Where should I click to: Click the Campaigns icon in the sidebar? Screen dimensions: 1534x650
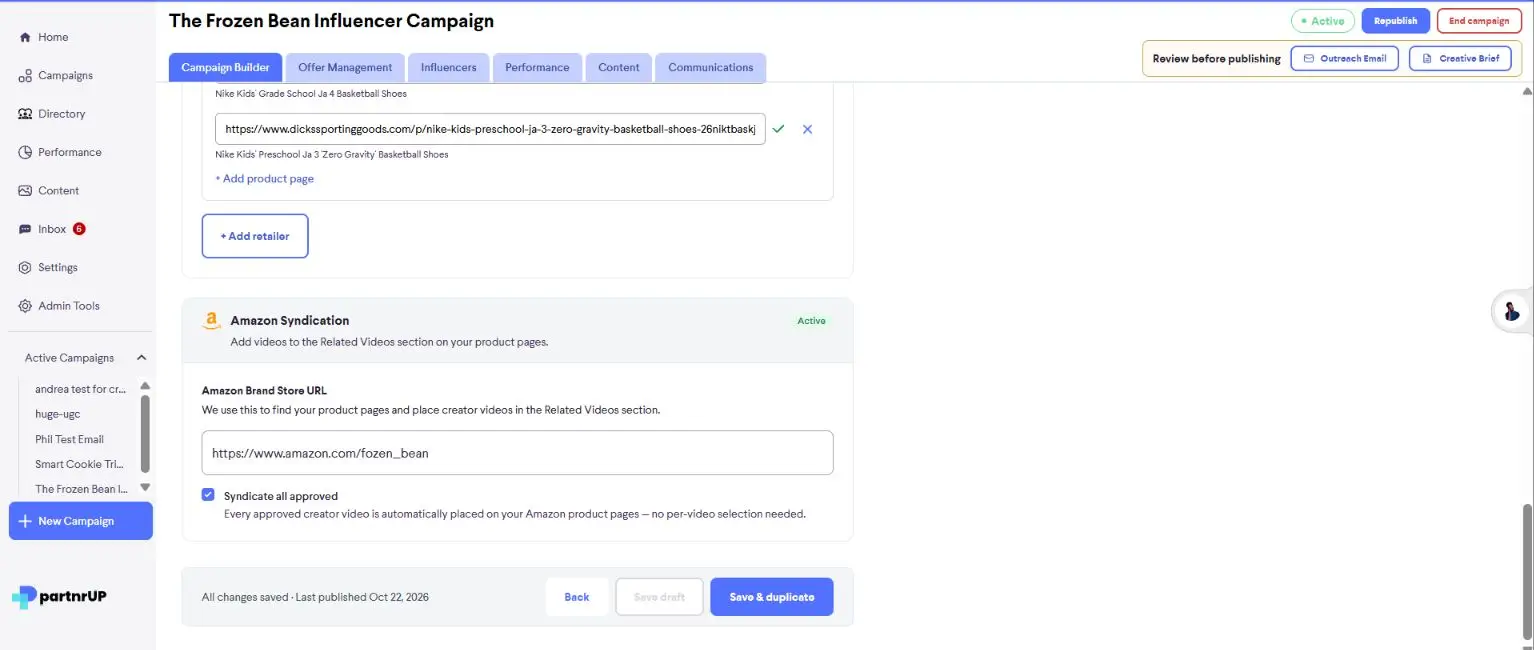pos(25,76)
